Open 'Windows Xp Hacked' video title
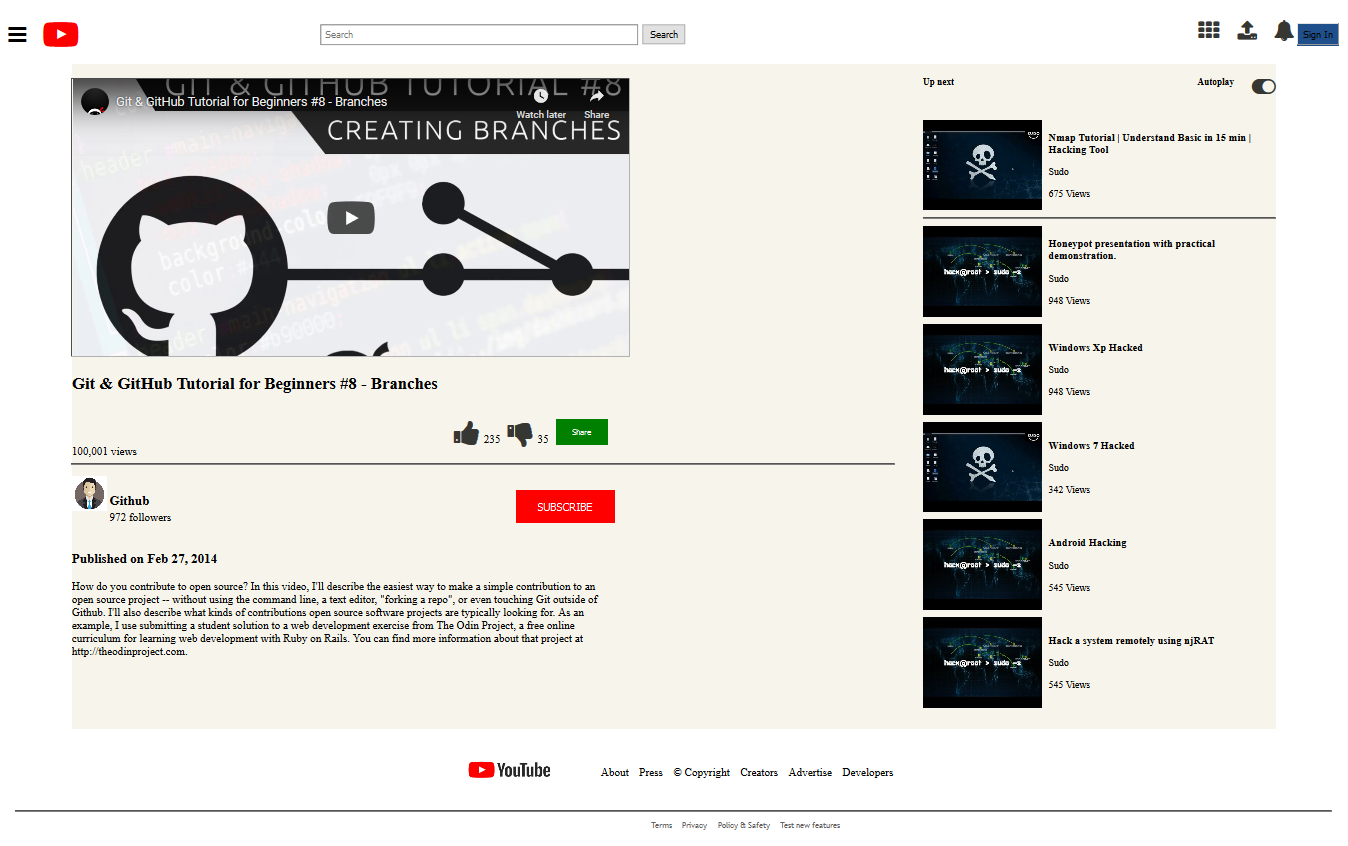The image size is (1348, 846). click(x=1095, y=347)
